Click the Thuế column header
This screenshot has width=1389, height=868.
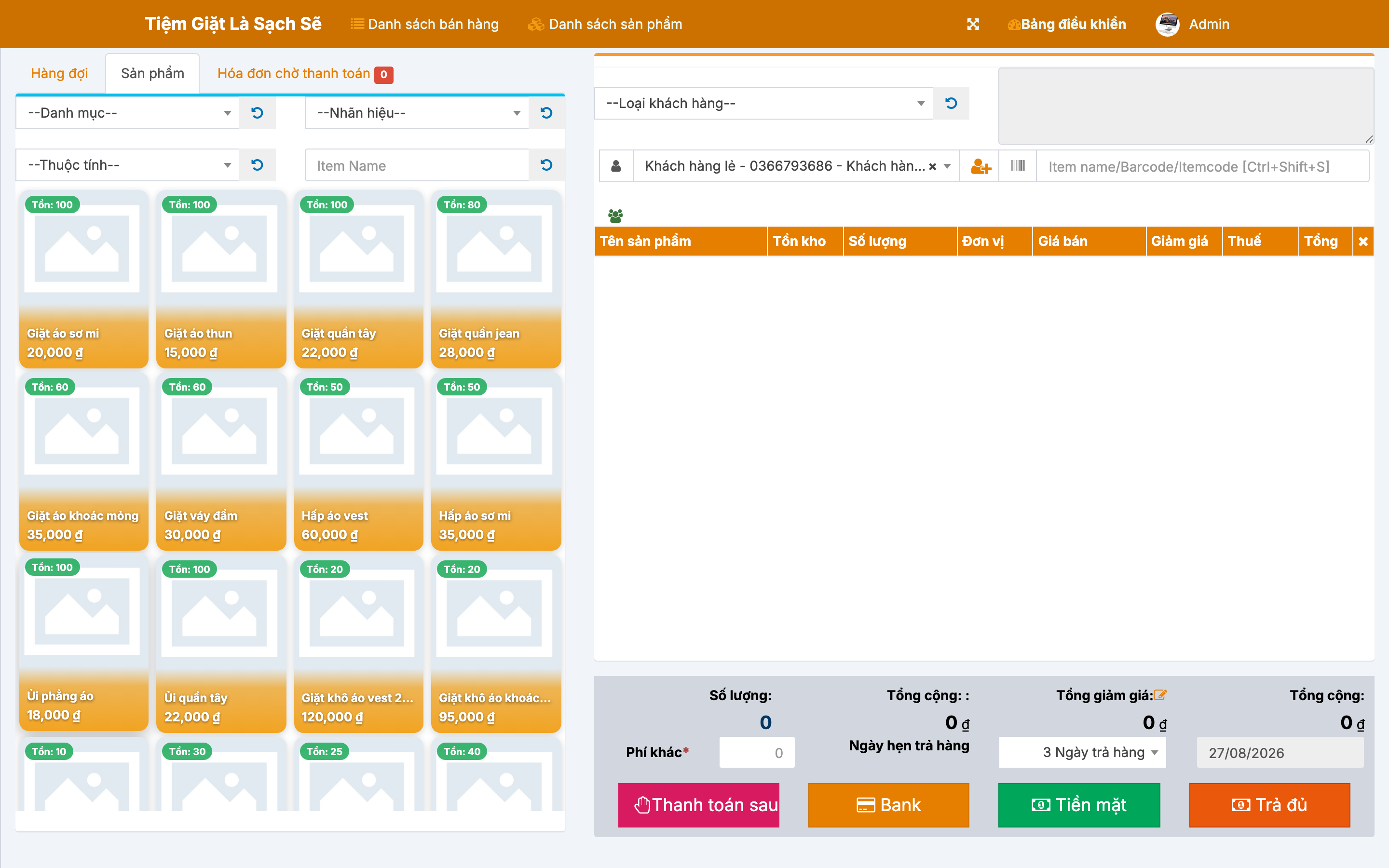[1260, 242]
